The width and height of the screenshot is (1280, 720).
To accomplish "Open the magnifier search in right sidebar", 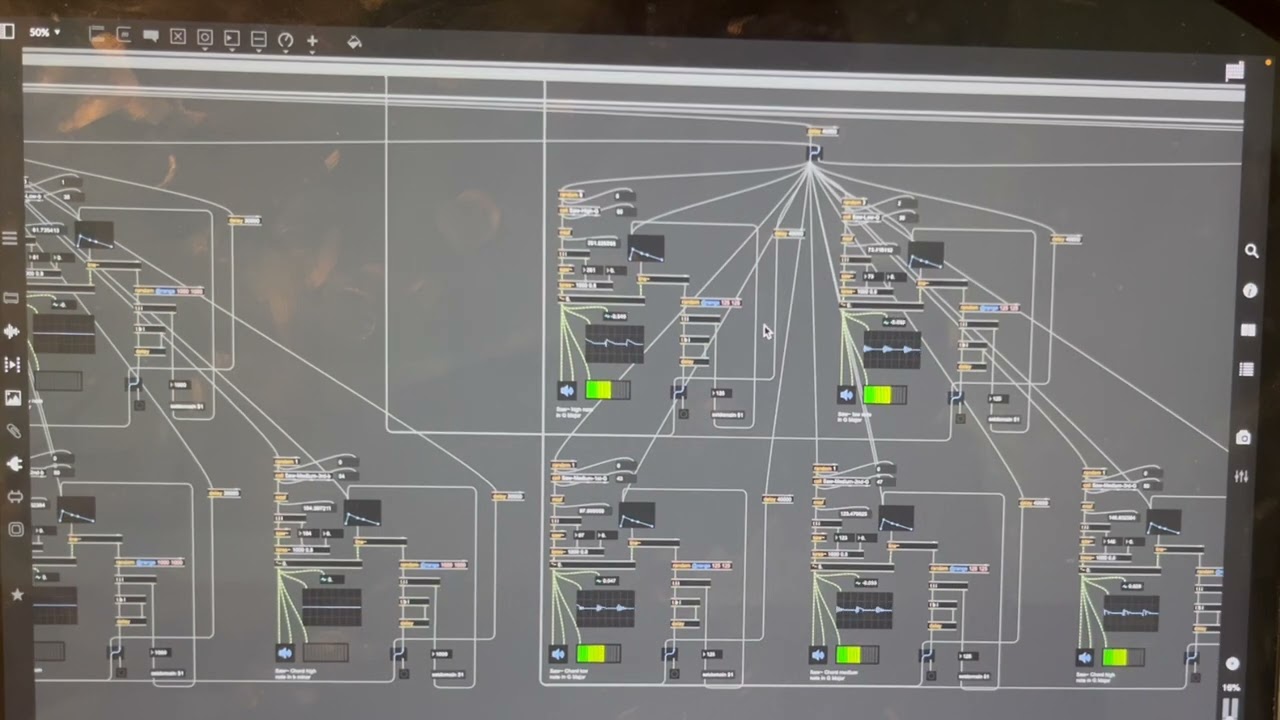I will [x=1251, y=251].
